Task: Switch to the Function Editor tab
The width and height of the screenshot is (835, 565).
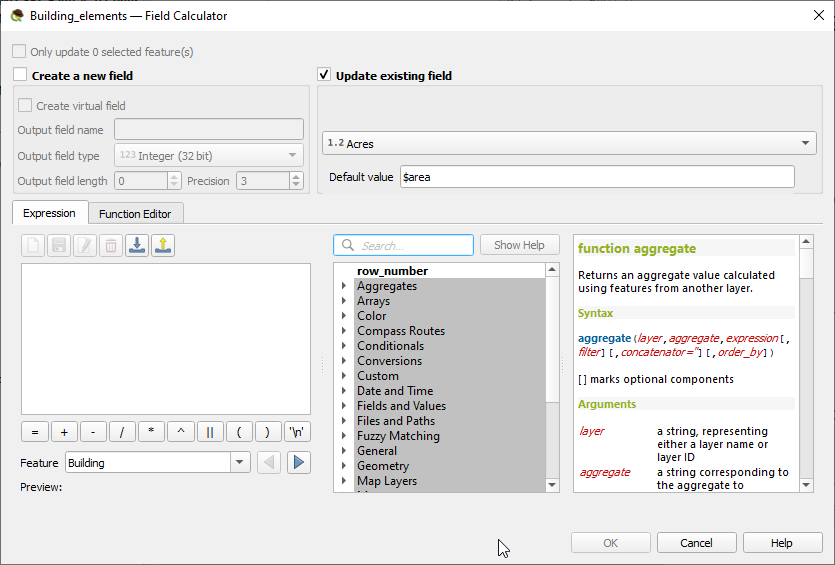Action: point(135,214)
